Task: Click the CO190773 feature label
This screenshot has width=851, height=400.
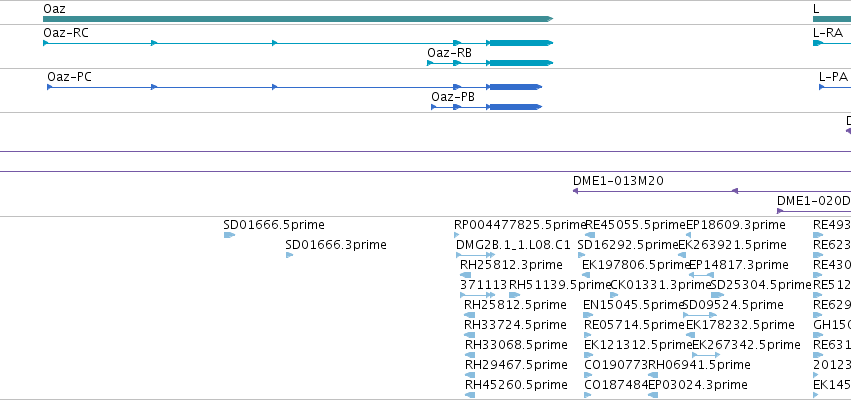Action: tap(617, 364)
